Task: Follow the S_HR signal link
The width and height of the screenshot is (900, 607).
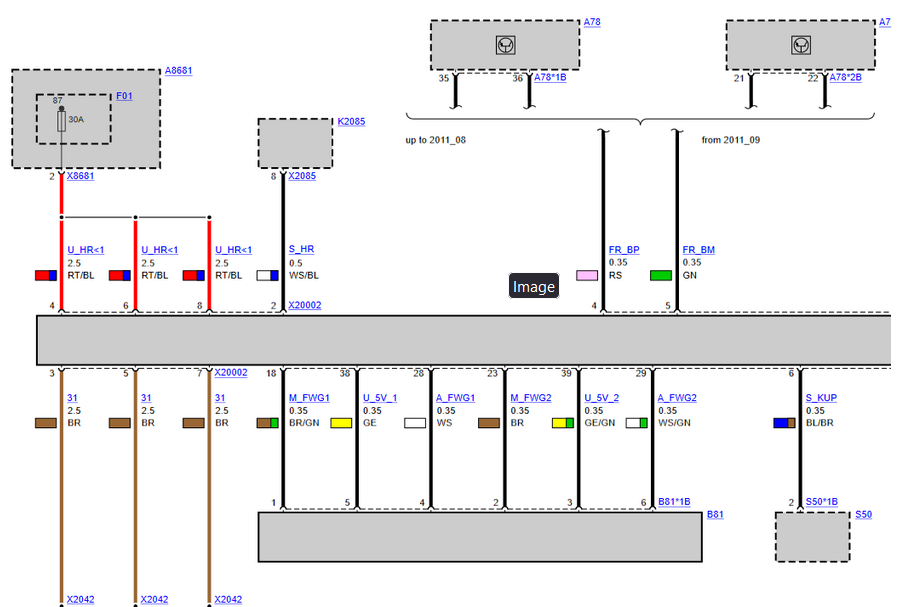Action: pyautogui.click(x=301, y=250)
